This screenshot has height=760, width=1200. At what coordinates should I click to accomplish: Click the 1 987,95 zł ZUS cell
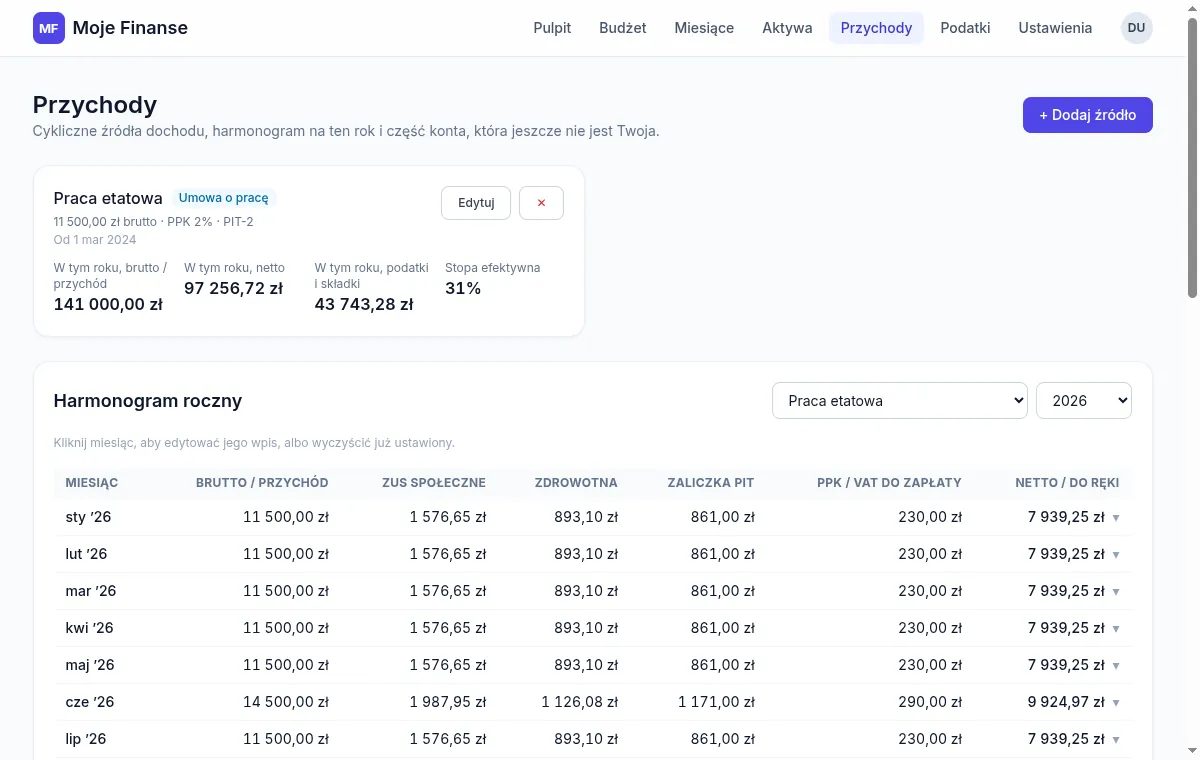point(448,702)
